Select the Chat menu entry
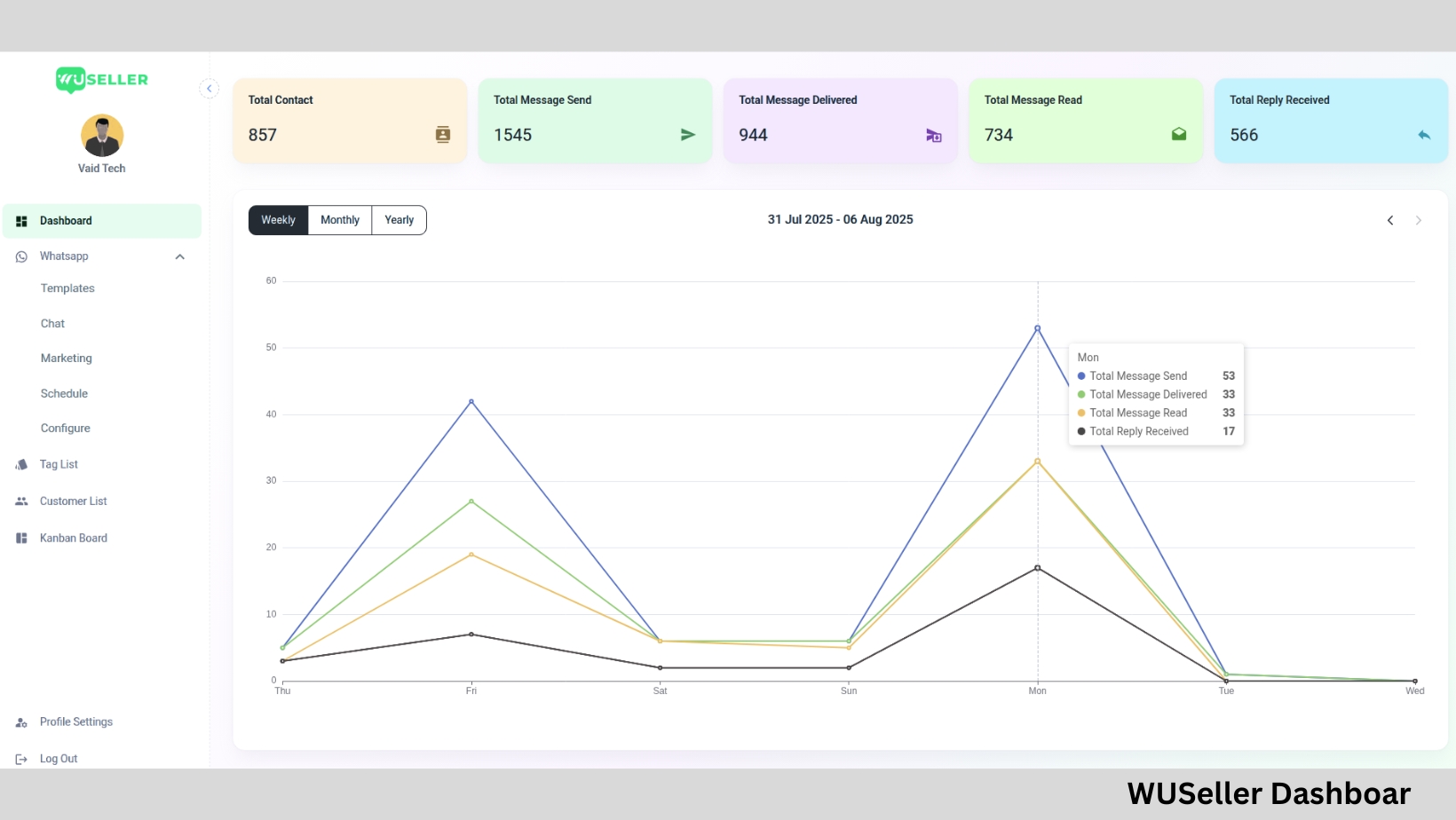The width and height of the screenshot is (1456, 820). (52, 323)
